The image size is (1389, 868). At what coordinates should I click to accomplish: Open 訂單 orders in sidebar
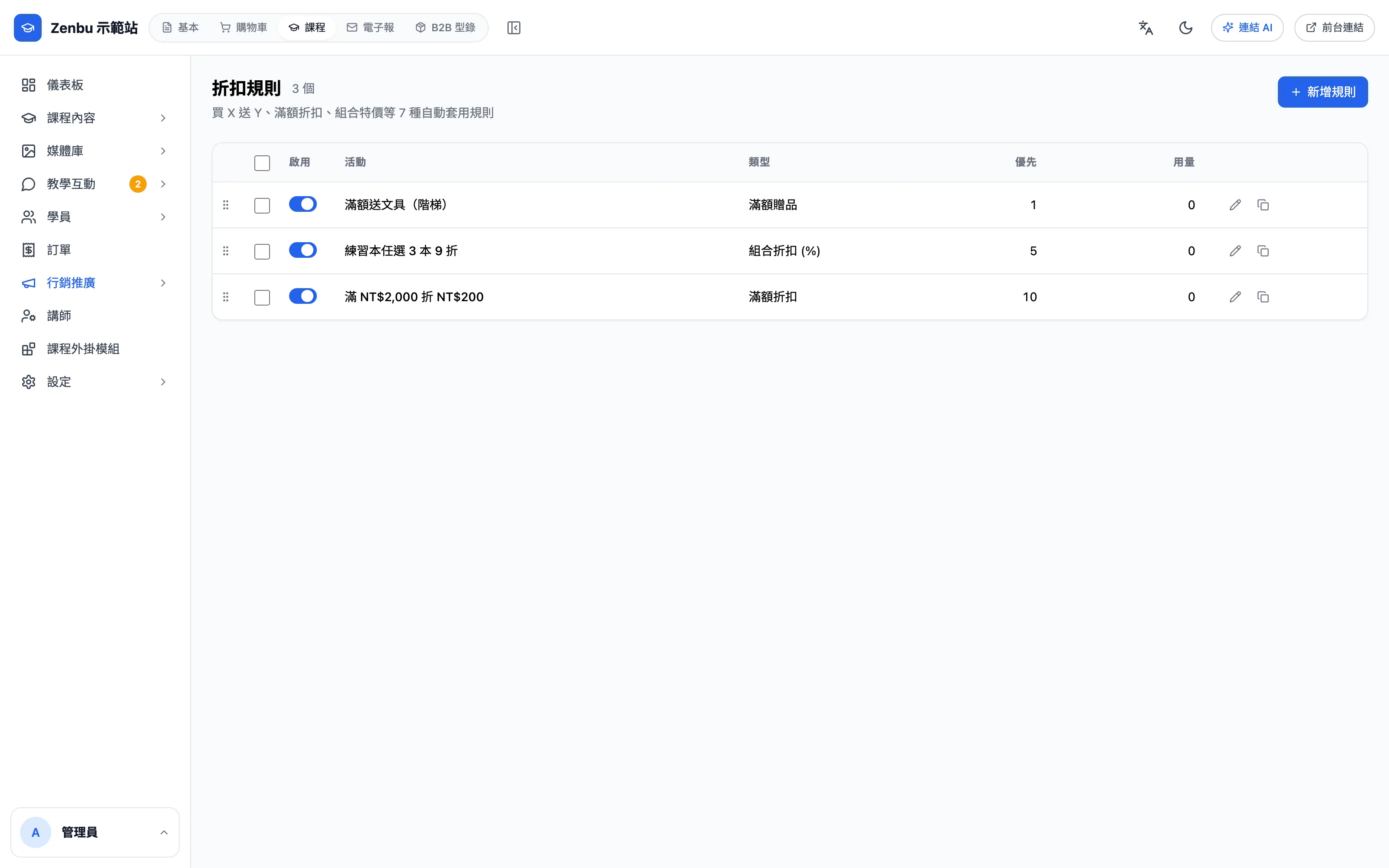(x=95, y=250)
